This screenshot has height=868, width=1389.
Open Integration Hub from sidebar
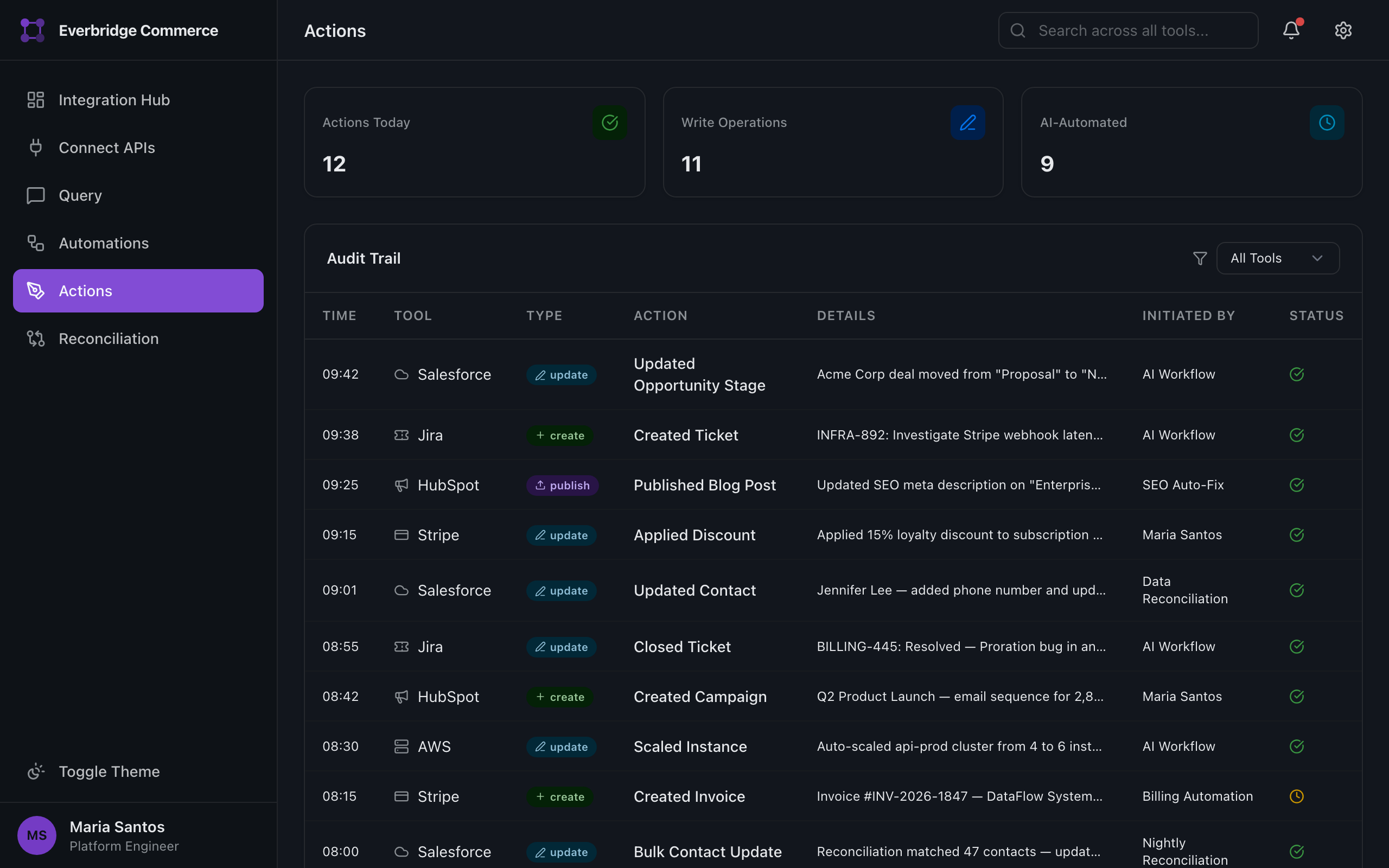pyautogui.click(x=113, y=100)
